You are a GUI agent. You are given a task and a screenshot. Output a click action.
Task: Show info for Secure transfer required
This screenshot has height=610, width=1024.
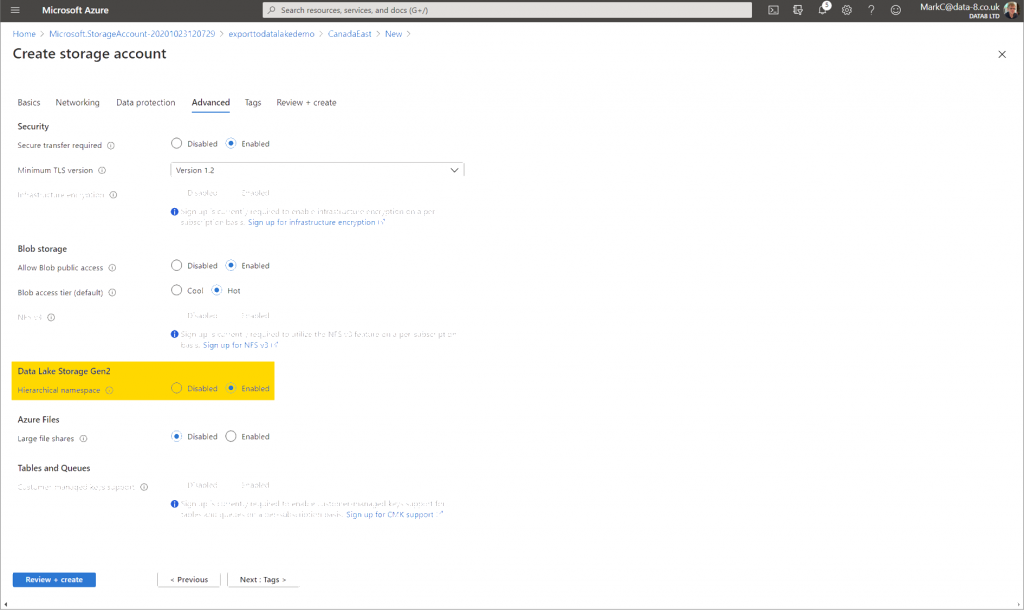click(111, 146)
